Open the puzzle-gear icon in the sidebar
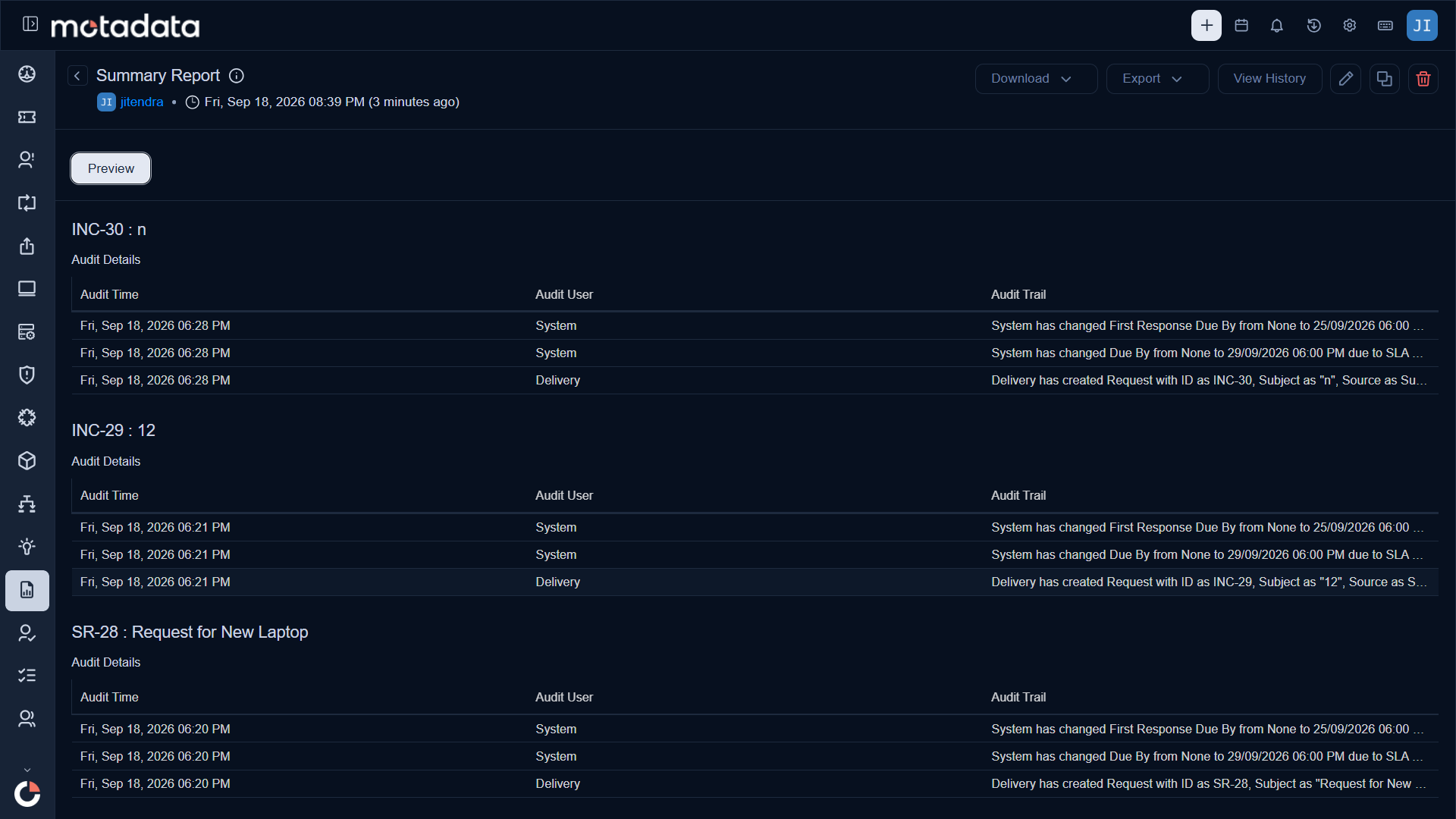1456x819 pixels. point(27,417)
